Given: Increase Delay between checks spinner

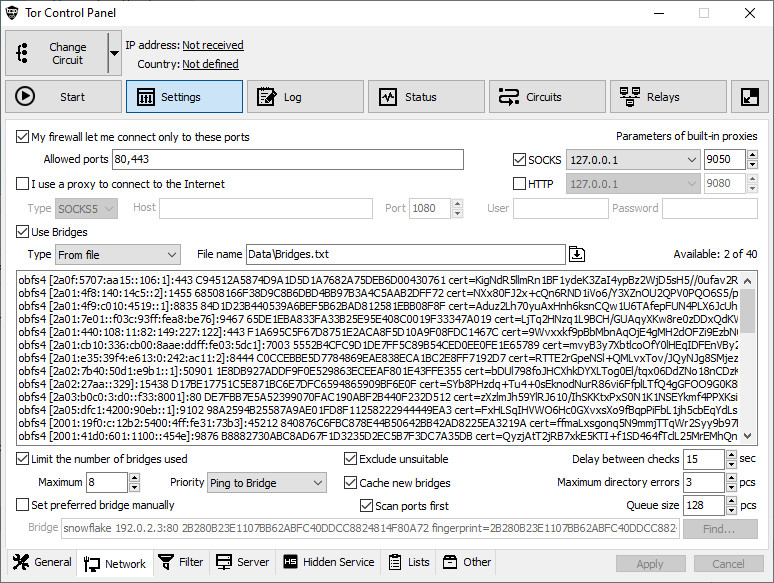Looking at the screenshot, I should (x=732, y=454).
